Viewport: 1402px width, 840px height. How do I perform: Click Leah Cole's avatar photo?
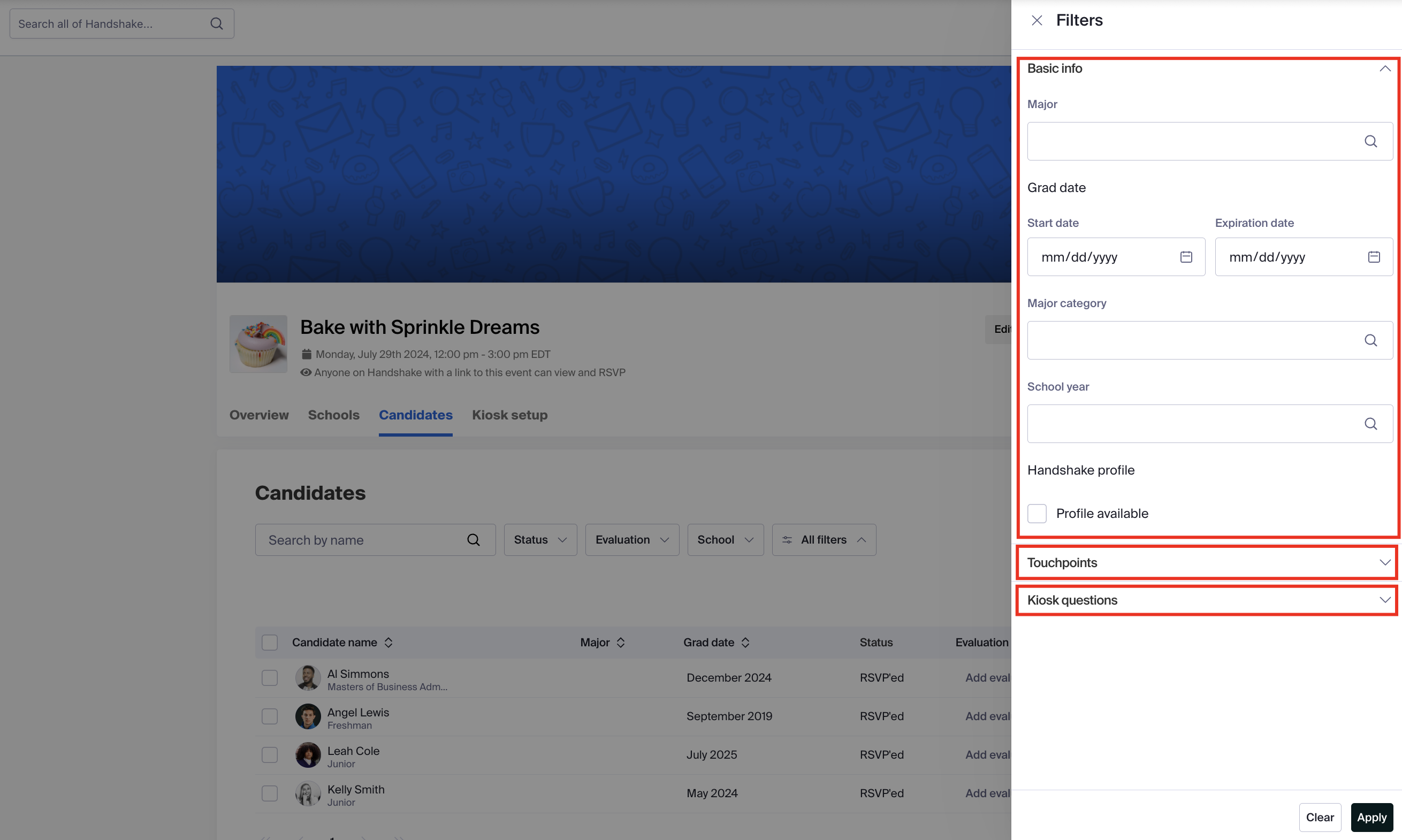(x=308, y=754)
